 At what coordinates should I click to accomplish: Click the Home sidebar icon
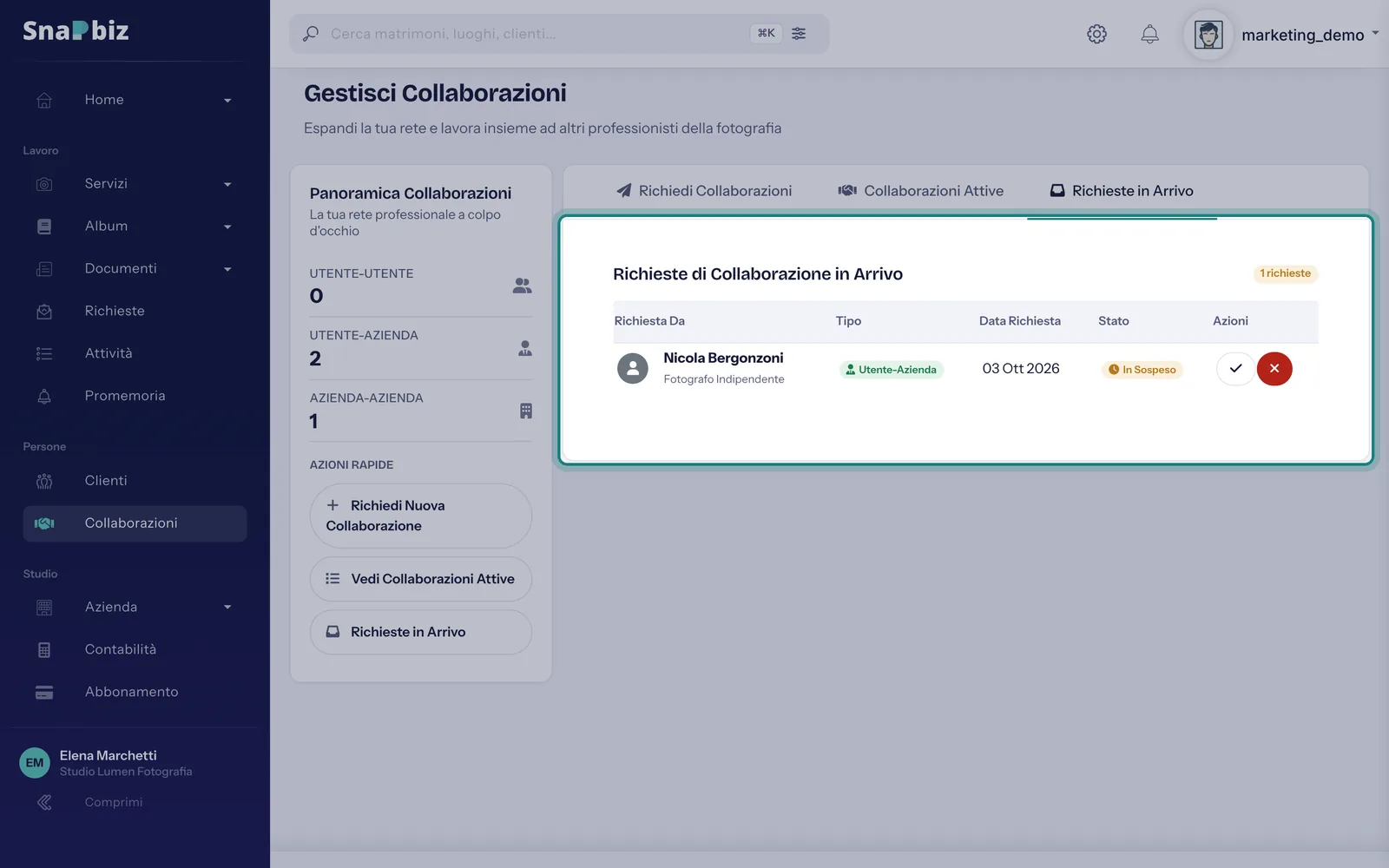44,100
